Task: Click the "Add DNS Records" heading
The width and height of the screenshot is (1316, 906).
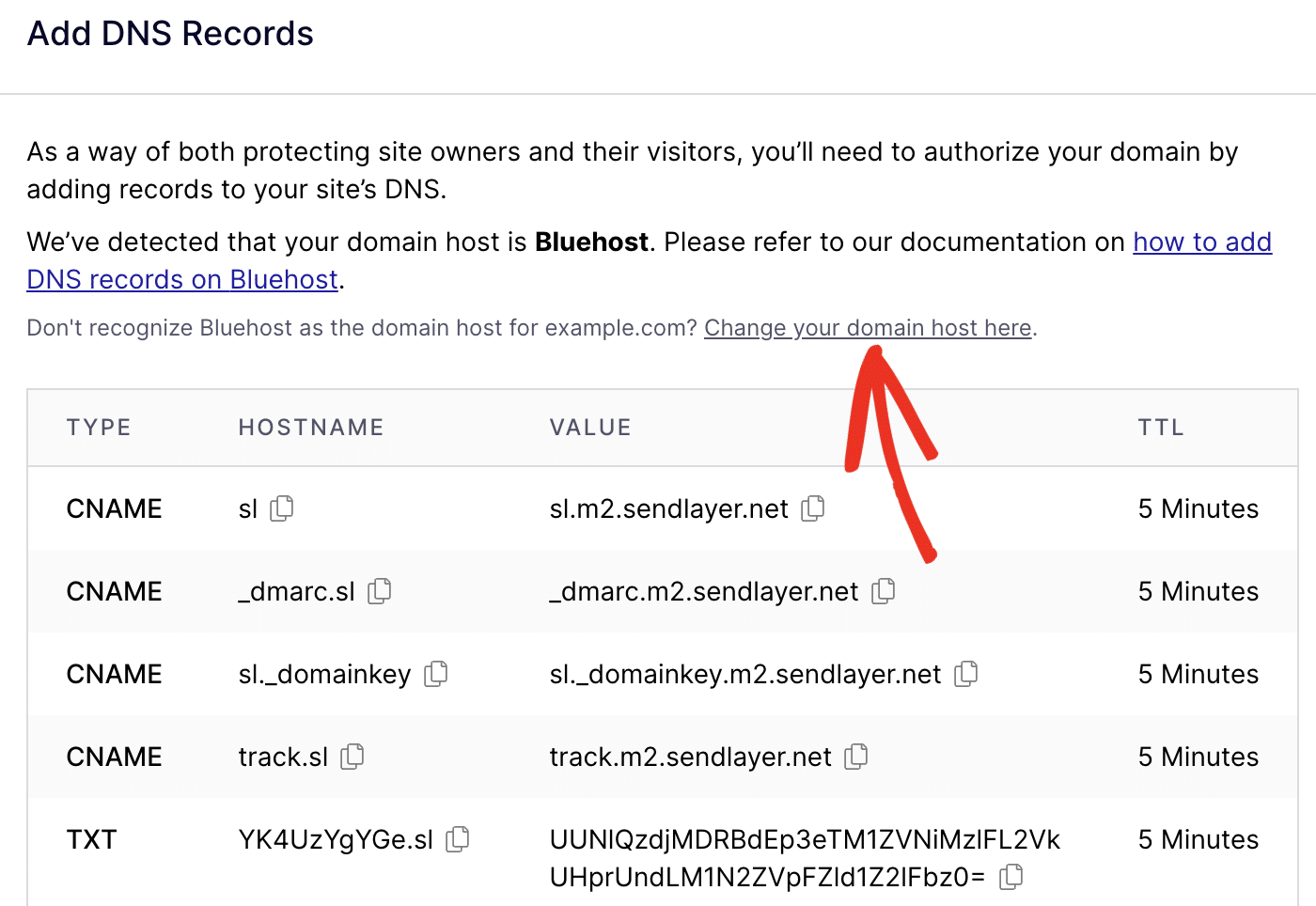Action: click(170, 33)
